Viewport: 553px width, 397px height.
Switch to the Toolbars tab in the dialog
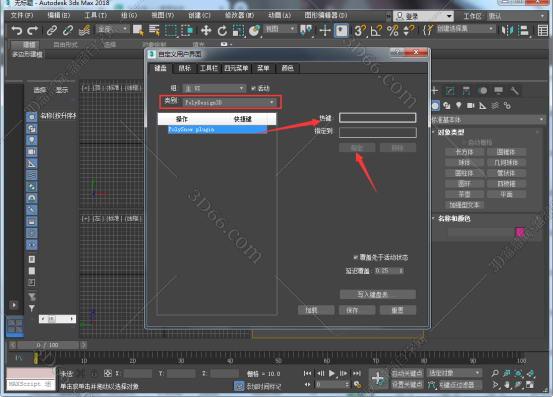(x=208, y=68)
